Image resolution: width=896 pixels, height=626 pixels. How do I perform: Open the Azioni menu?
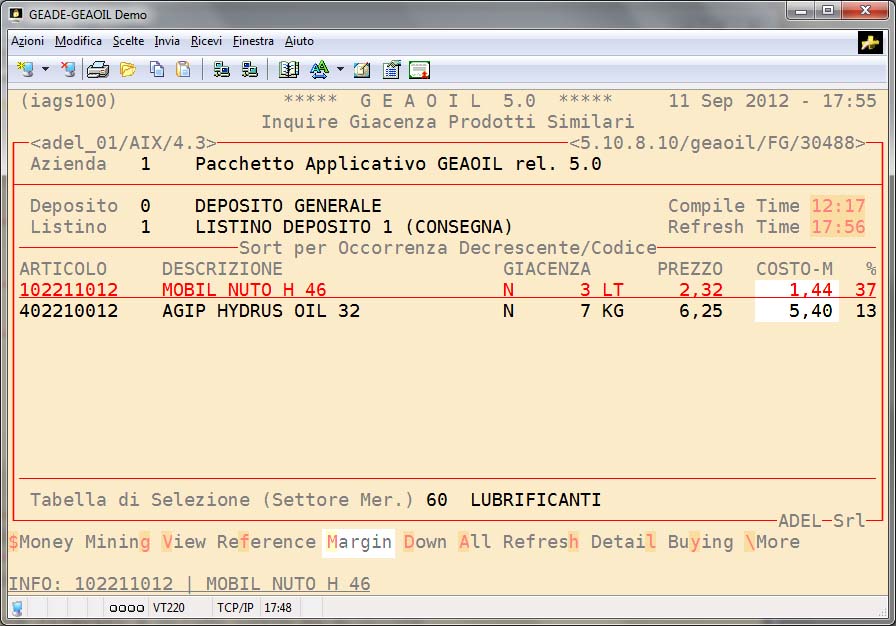(27, 41)
